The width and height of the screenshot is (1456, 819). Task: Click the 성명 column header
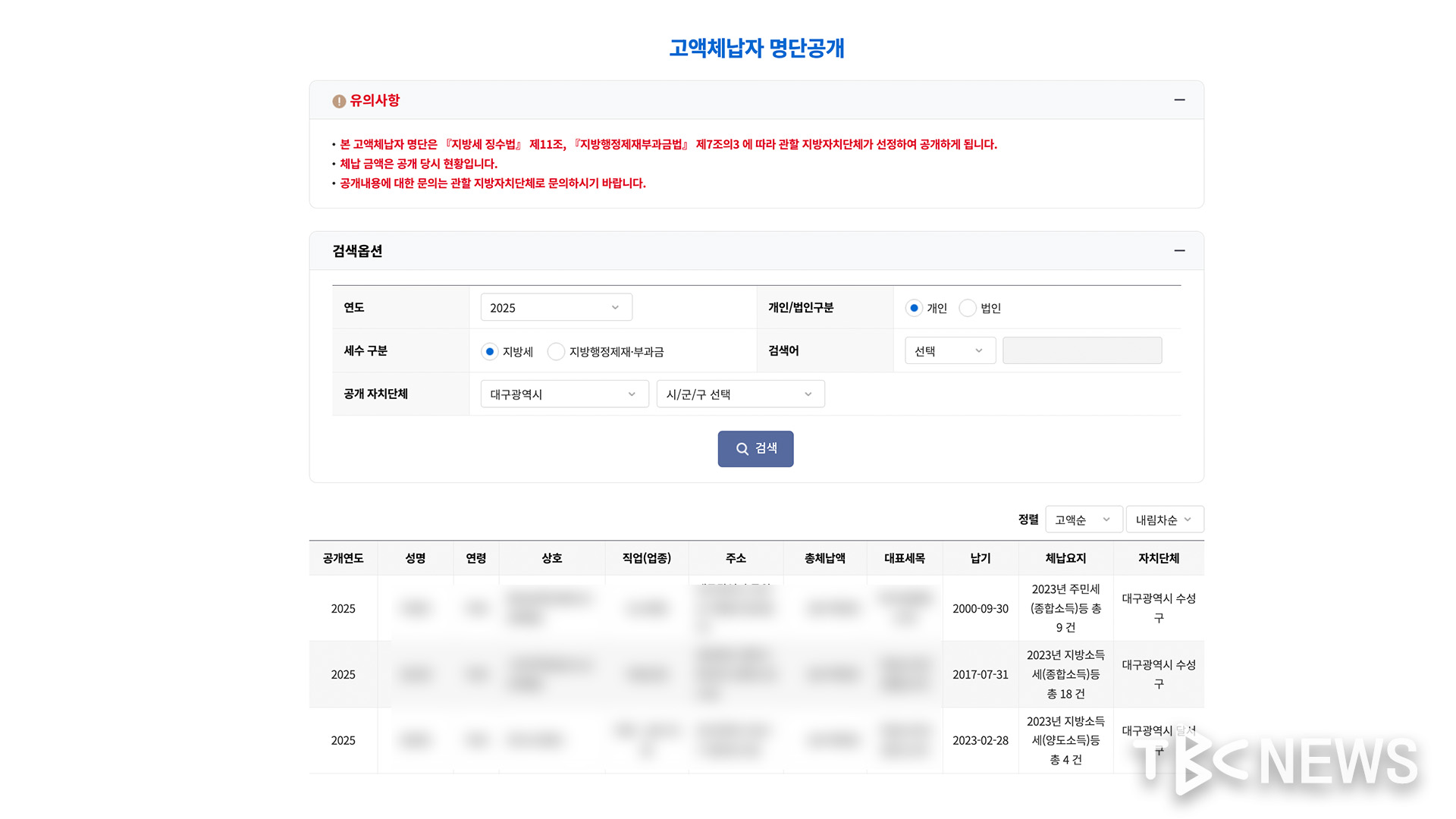[415, 558]
